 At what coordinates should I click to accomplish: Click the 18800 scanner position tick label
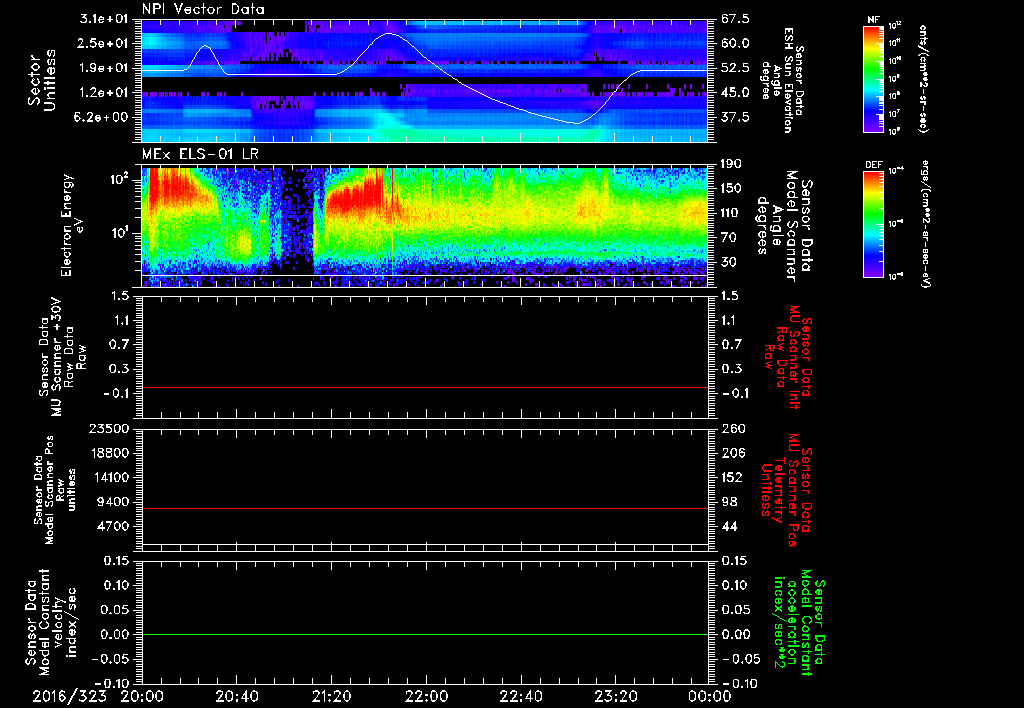pyautogui.click(x=111, y=453)
